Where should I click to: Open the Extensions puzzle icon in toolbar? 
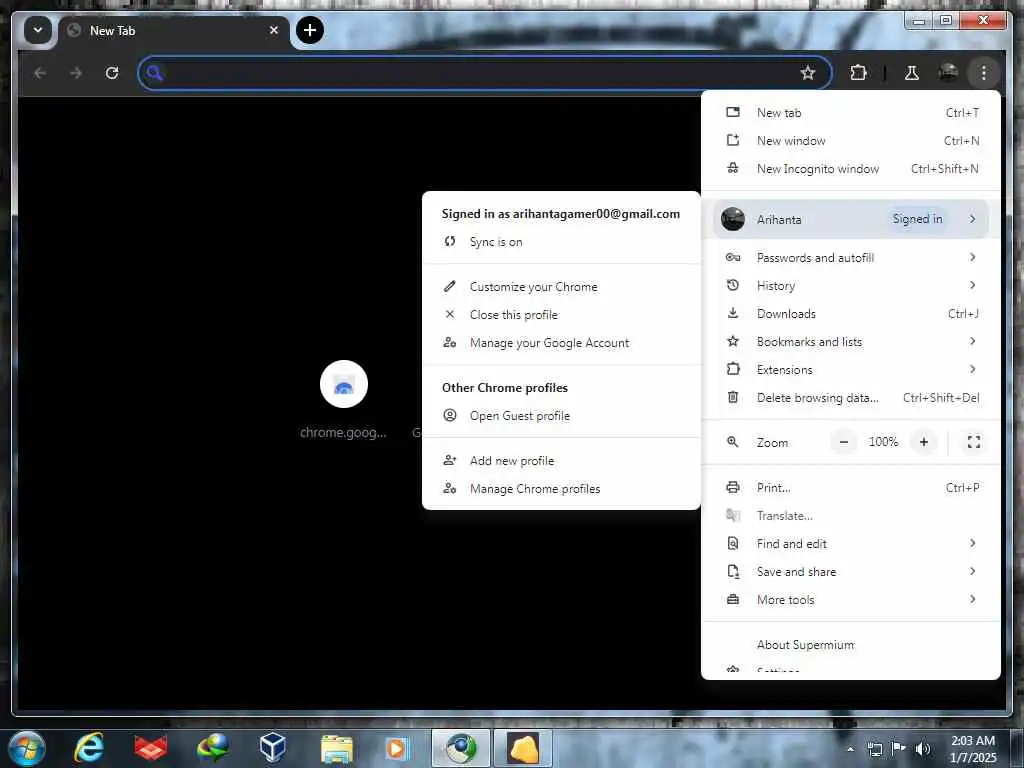tap(858, 72)
